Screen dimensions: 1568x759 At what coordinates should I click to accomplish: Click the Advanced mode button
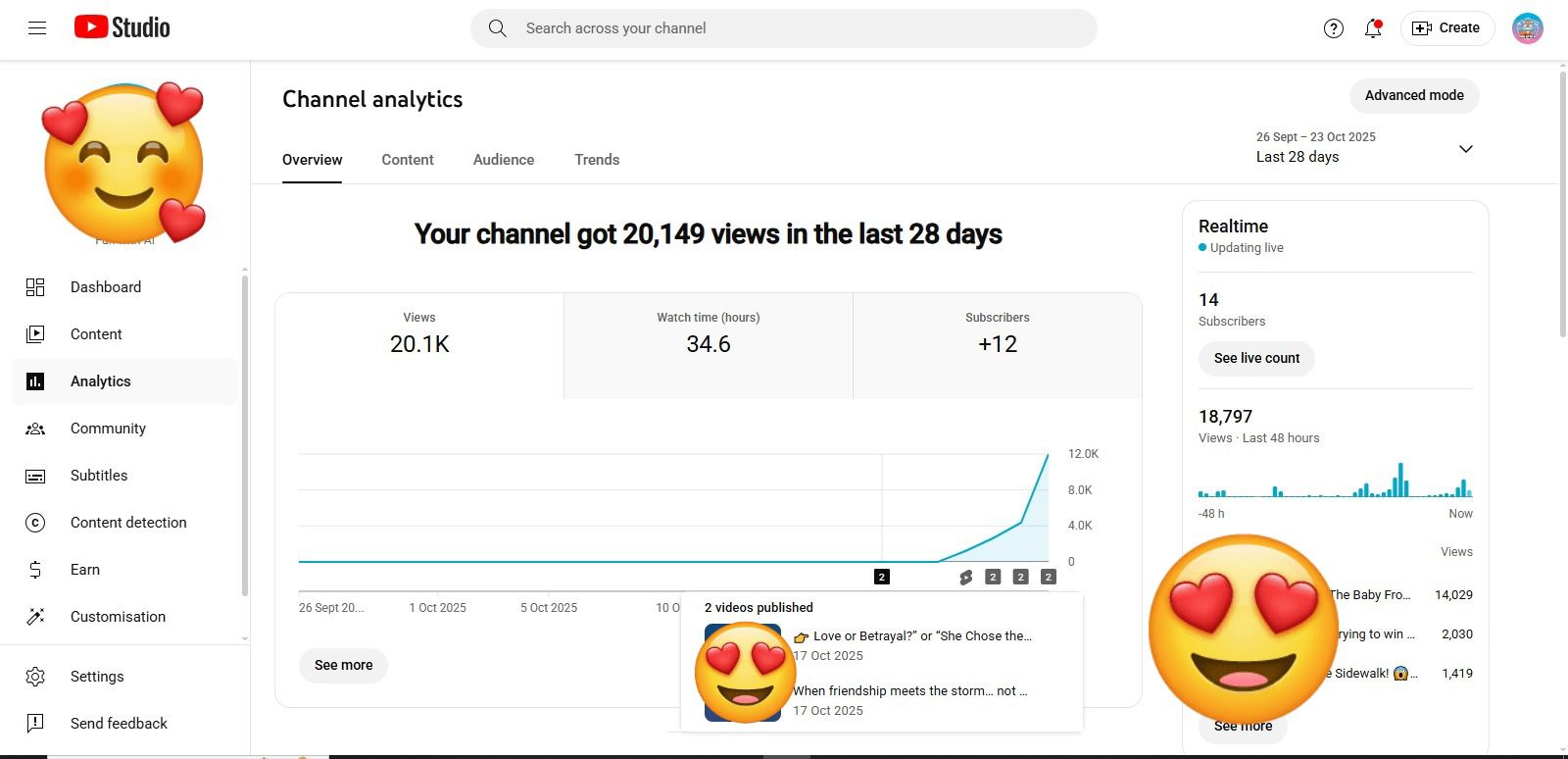(x=1414, y=95)
